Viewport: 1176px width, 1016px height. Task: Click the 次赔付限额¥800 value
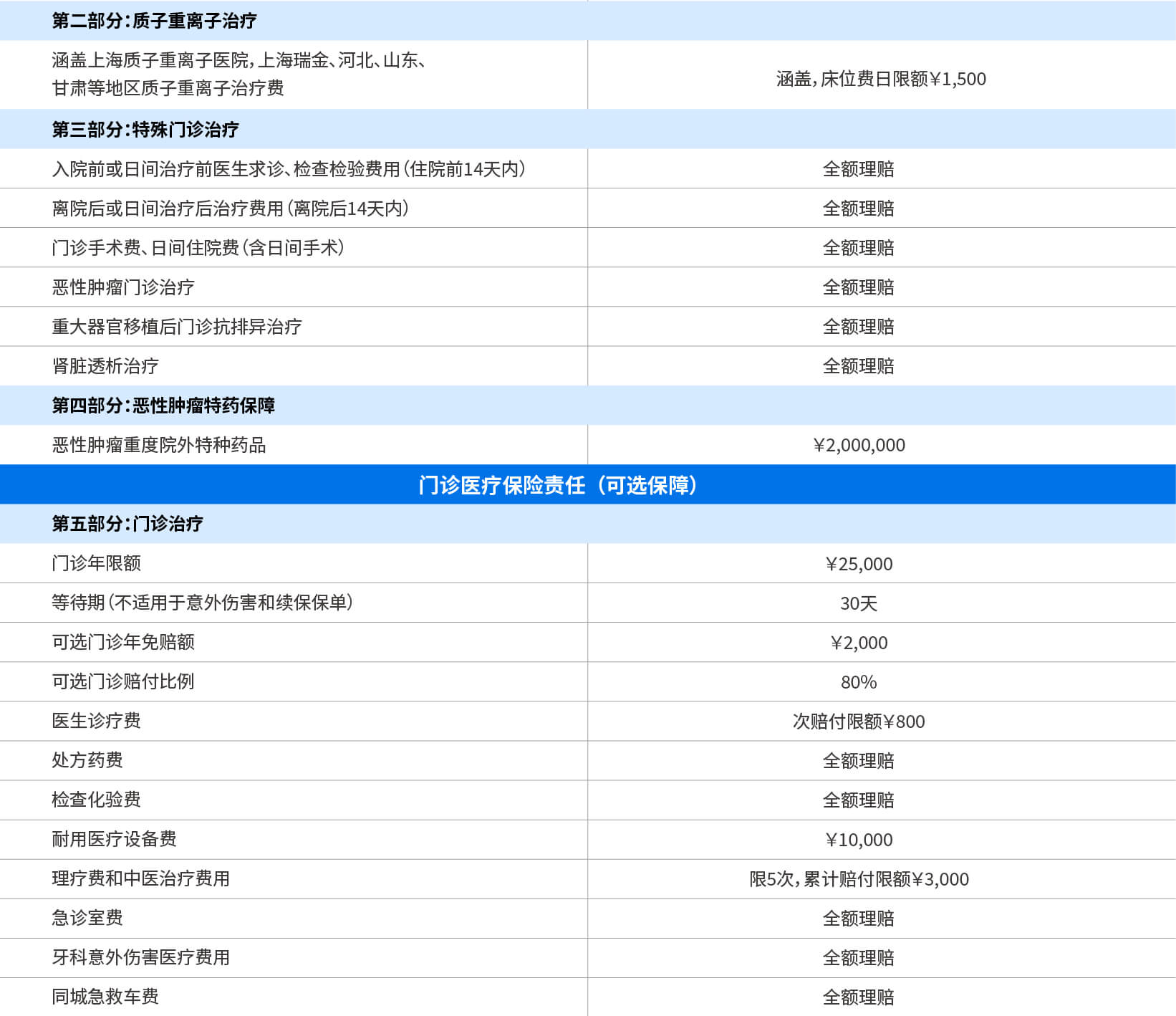[x=859, y=722]
